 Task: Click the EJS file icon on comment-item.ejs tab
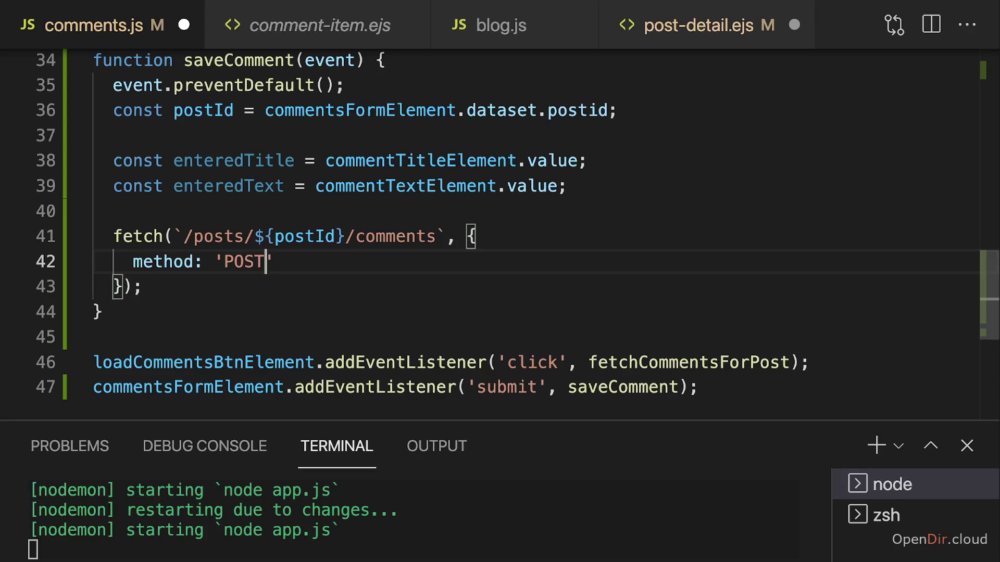point(233,24)
